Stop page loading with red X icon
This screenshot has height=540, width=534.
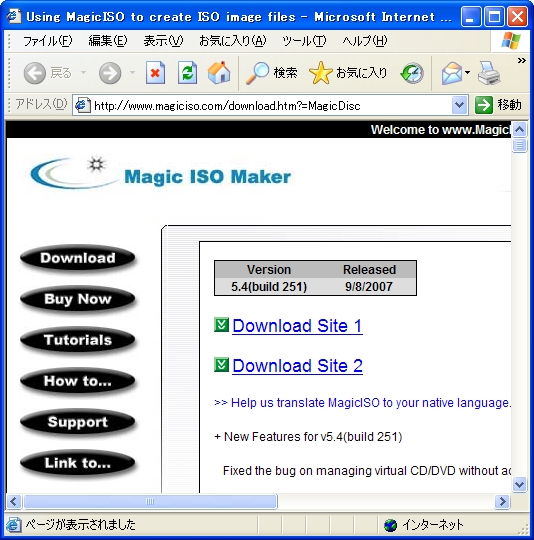pyautogui.click(x=155, y=73)
